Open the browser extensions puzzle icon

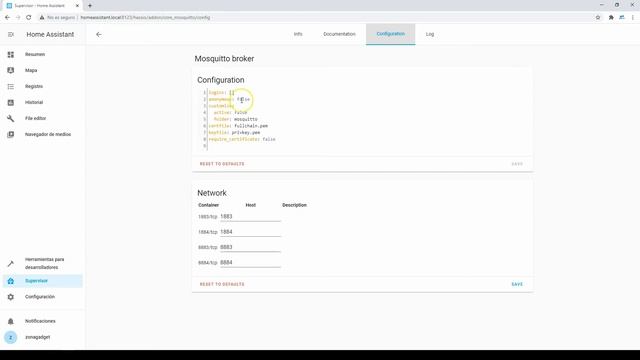tap(611, 18)
